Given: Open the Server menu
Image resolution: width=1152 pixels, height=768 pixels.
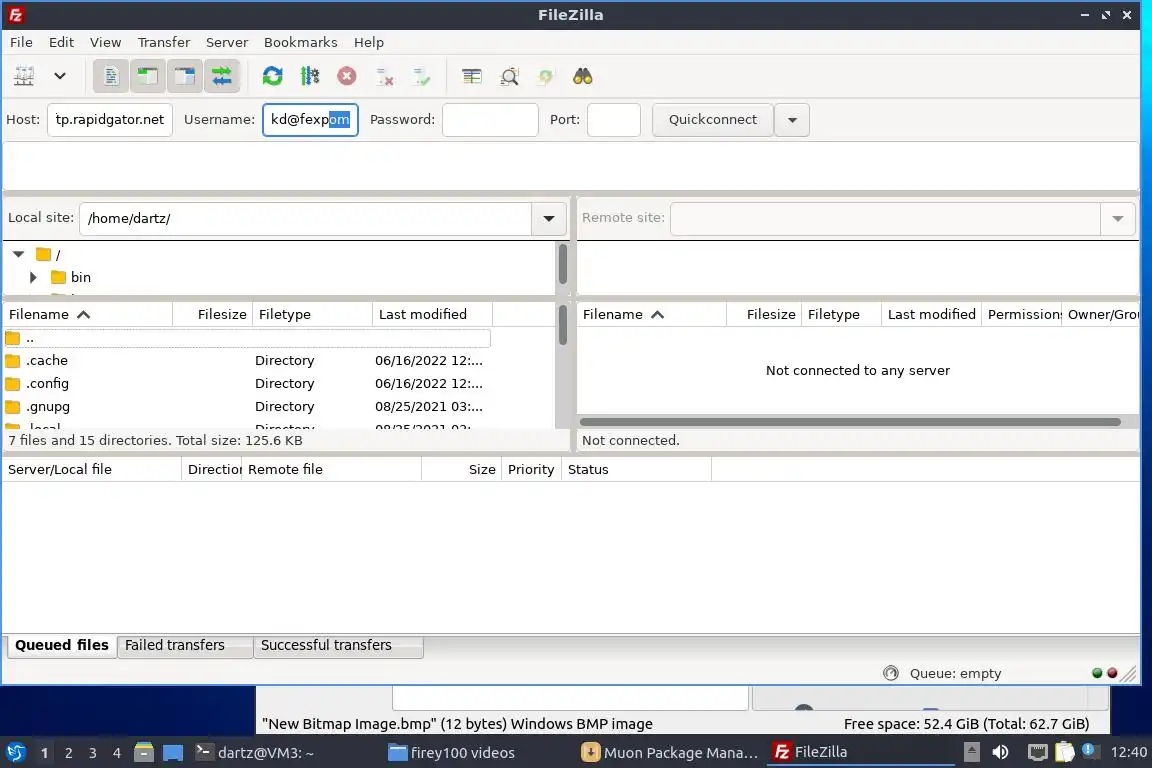Looking at the screenshot, I should 227,42.
